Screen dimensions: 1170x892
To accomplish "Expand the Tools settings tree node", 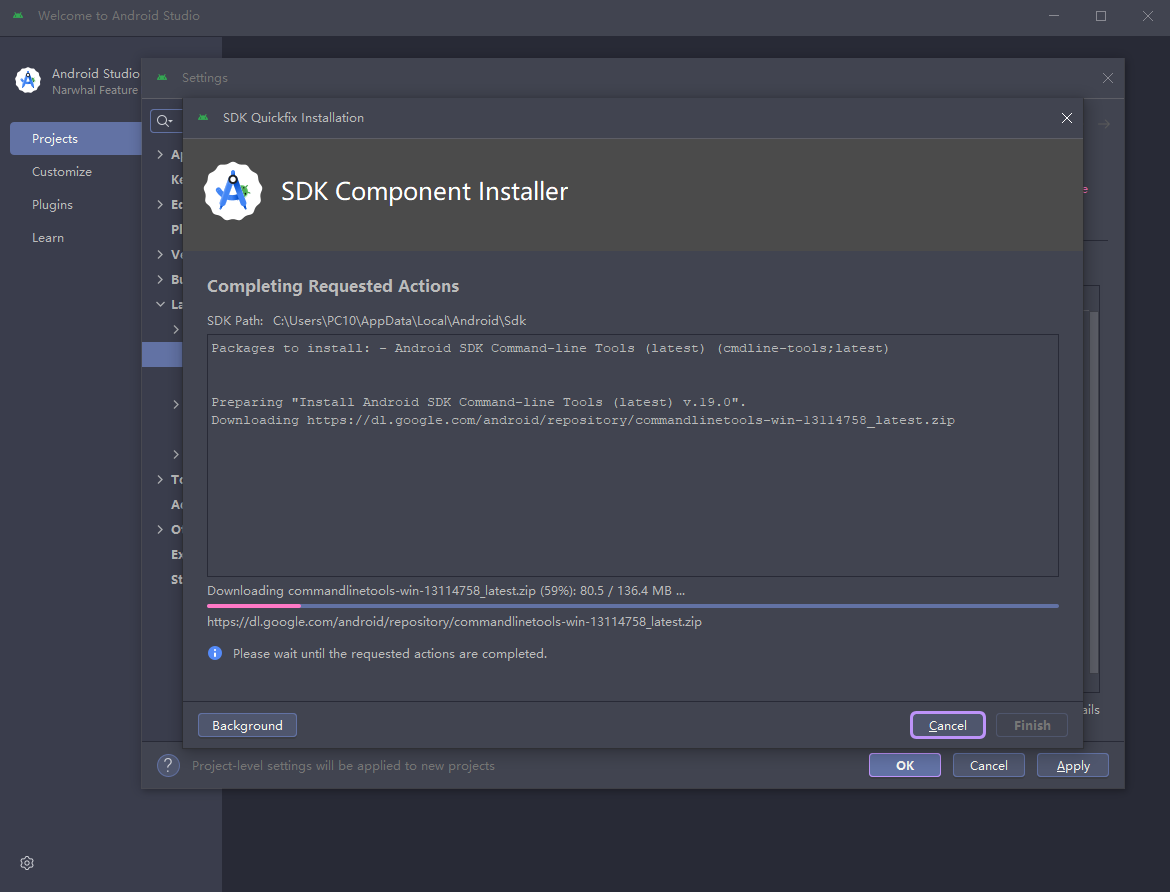I will [x=160, y=479].
